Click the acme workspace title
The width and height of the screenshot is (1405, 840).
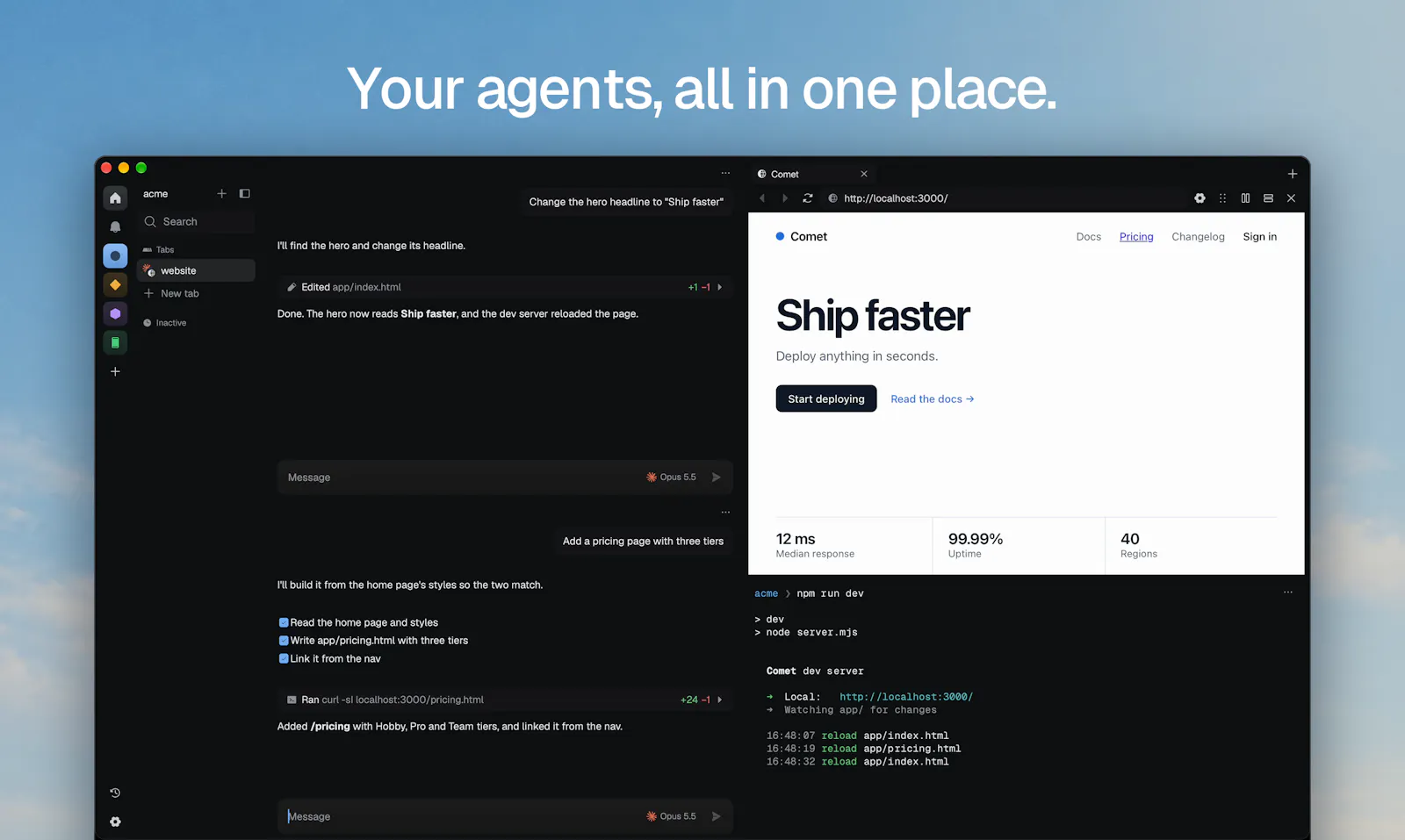155,194
